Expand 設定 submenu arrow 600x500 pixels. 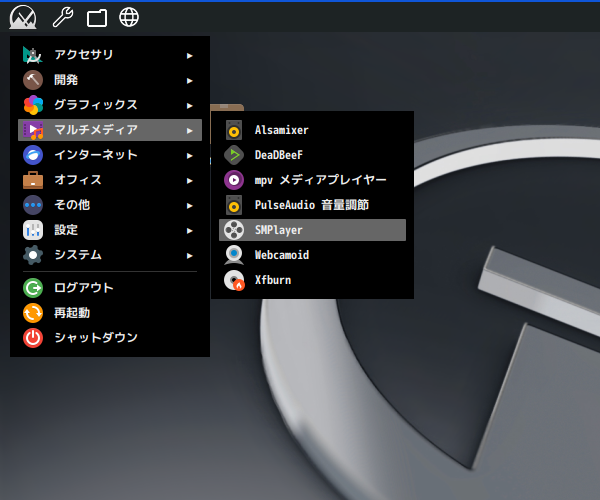point(189,231)
